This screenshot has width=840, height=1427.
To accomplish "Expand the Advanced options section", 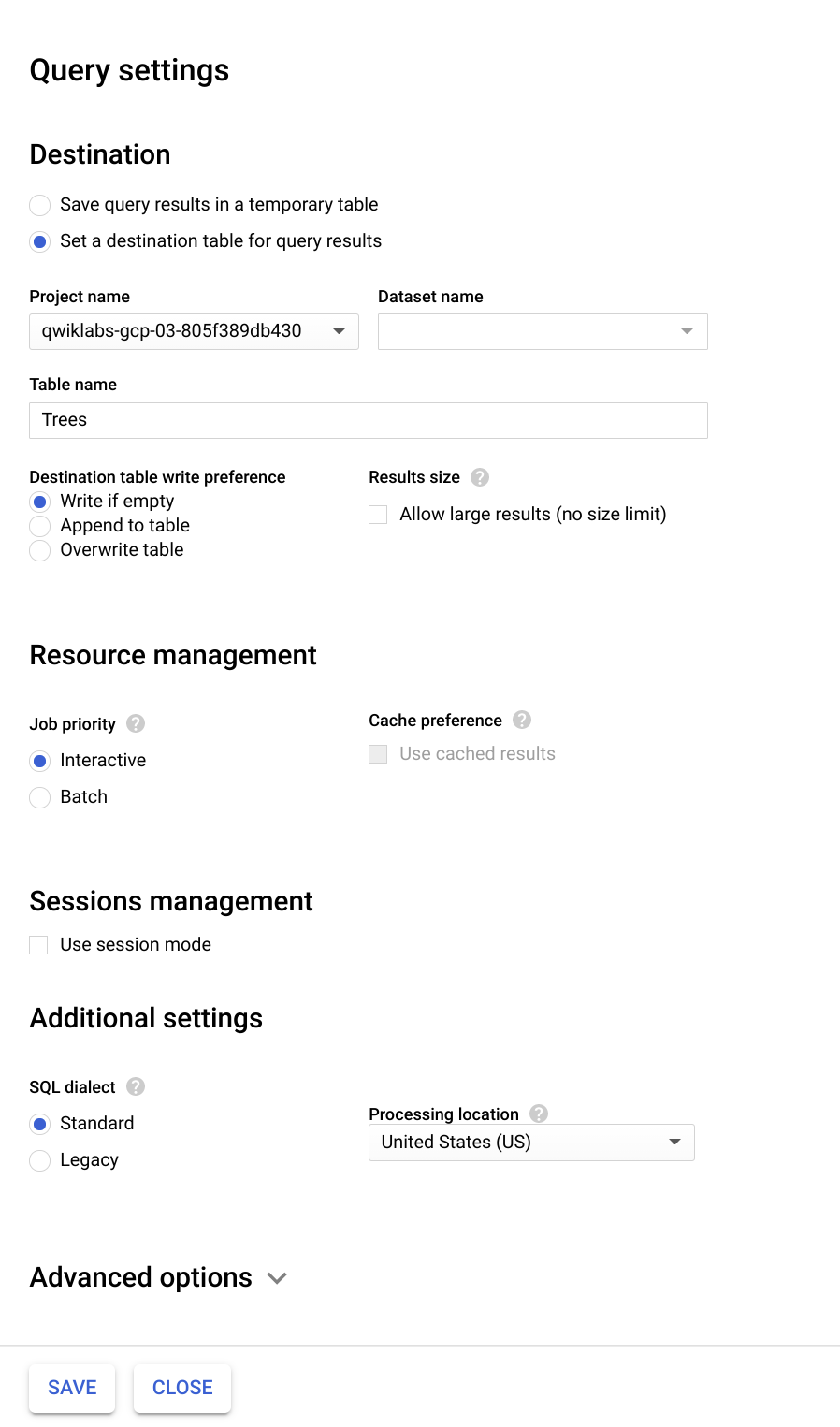I will (277, 1277).
